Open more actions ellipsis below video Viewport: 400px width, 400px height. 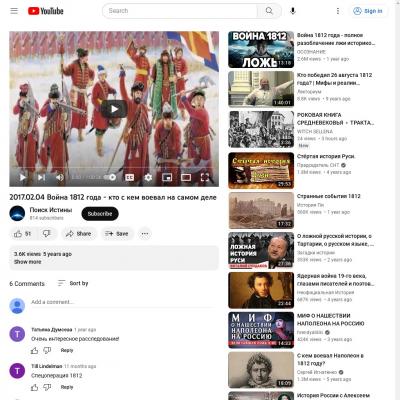coord(145,234)
